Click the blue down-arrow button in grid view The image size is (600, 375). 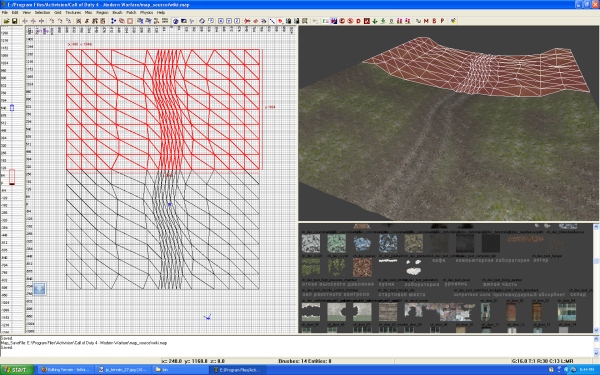point(39,289)
